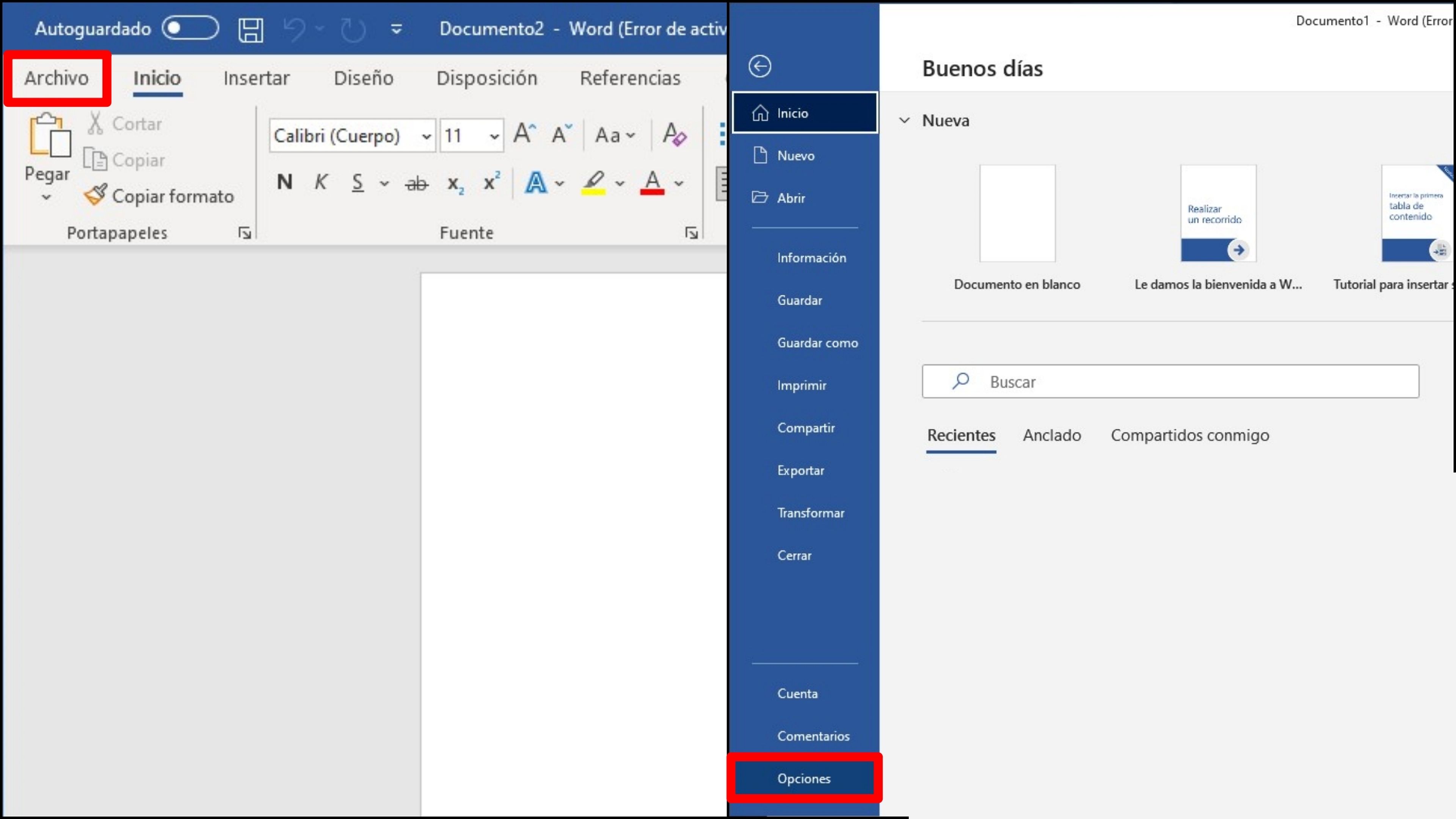Click the Redo circular arrow icon
Viewport: 1456px width, 819px height.
(x=353, y=30)
